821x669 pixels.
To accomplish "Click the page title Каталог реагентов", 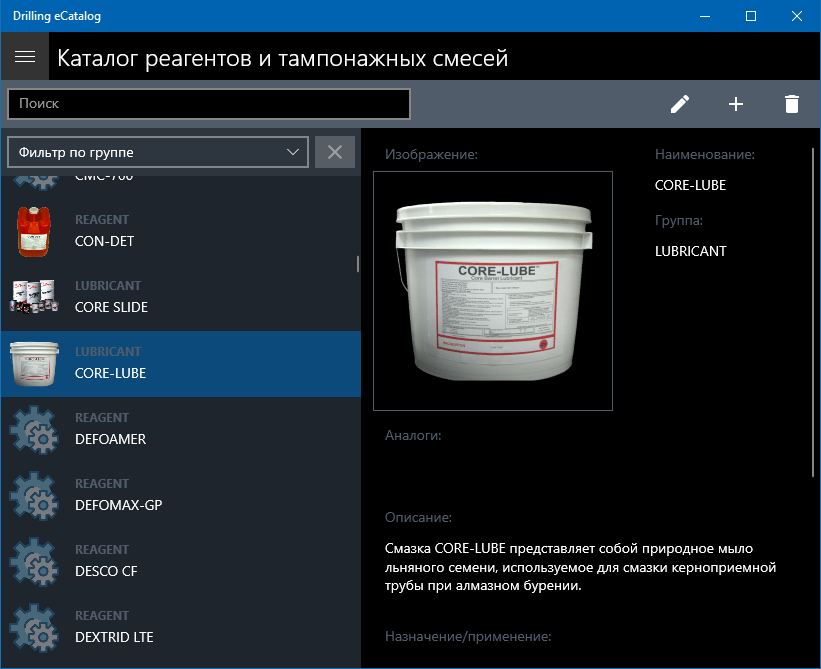I will (x=282, y=58).
